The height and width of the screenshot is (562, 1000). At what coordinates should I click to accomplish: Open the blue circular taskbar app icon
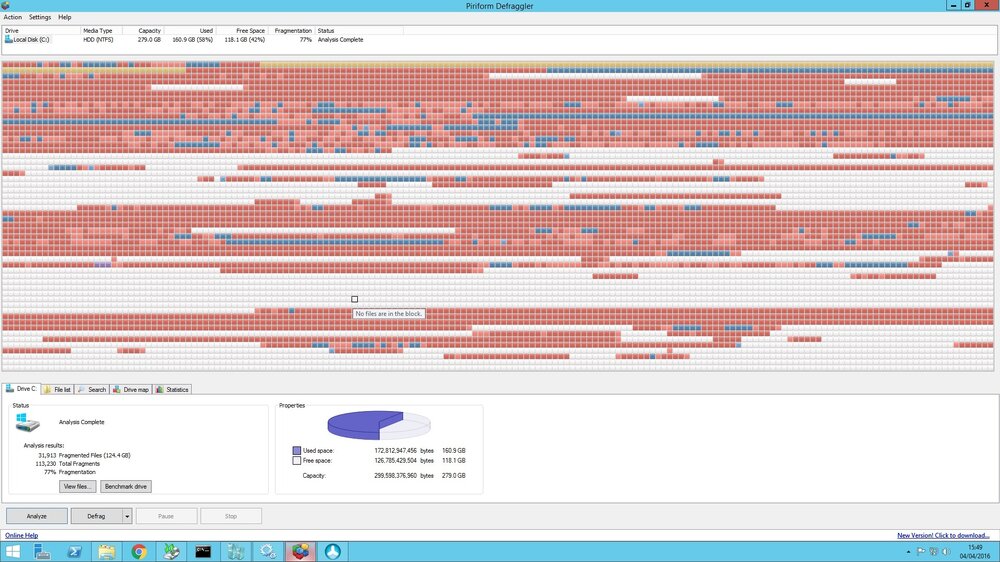333,551
